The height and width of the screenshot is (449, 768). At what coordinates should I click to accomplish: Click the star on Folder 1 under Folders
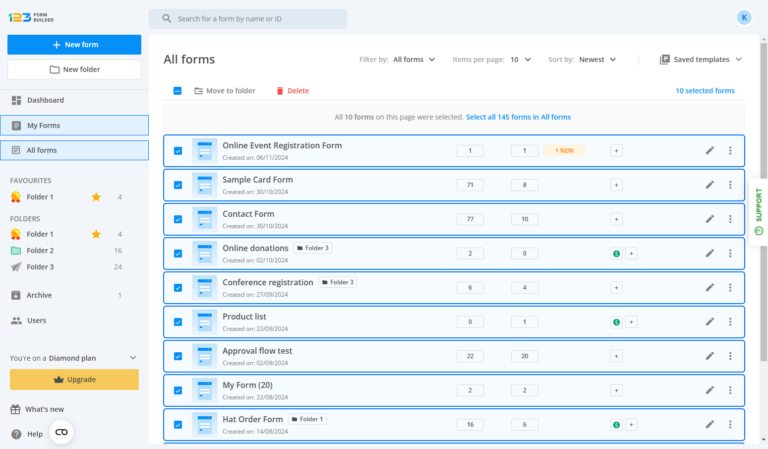[96, 234]
